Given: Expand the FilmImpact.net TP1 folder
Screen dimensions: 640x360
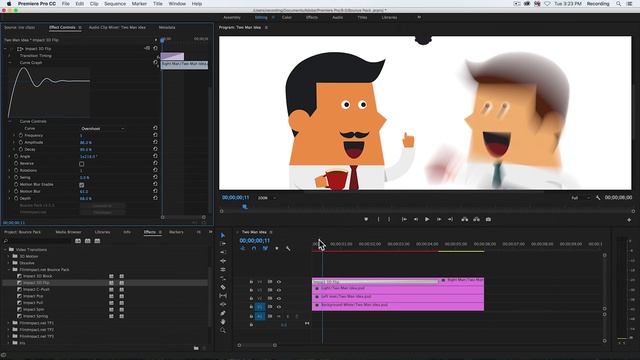Looking at the screenshot, I should (9, 323).
